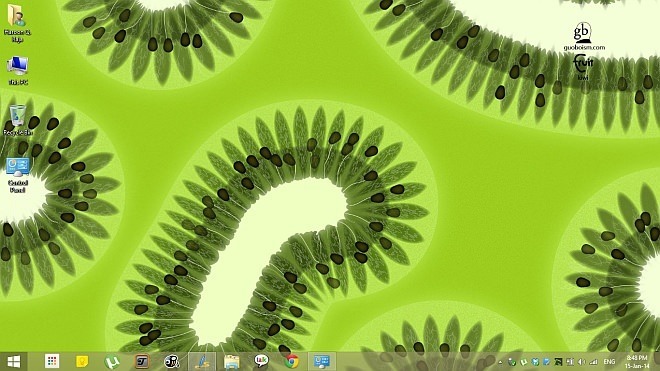The width and height of the screenshot is (660, 371).
Task: Select the This PC desktop icon
Action: [x=18, y=70]
